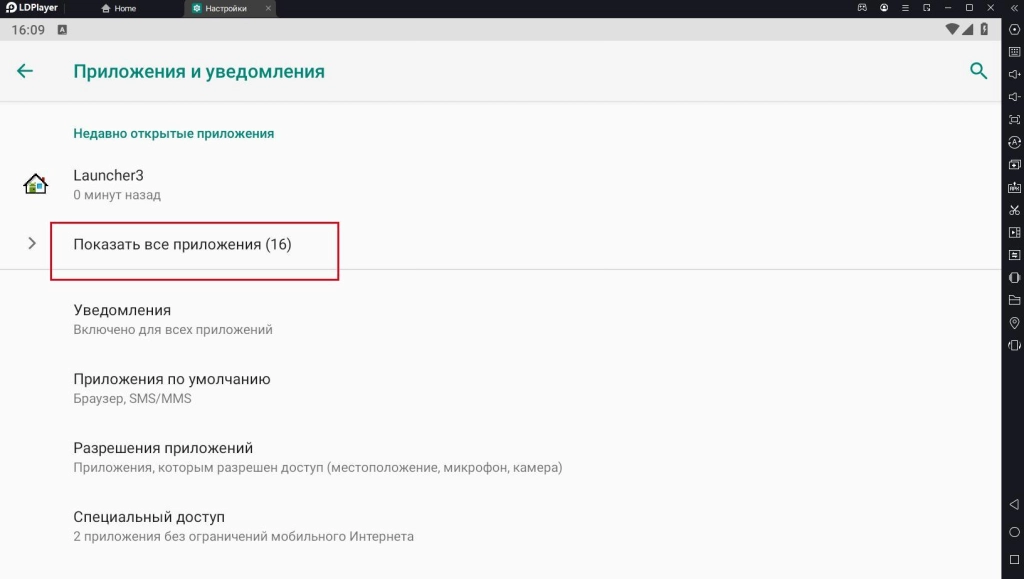The width and height of the screenshot is (1024, 579).
Task: Open search in Приложения и уведомления
Action: point(978,71)
